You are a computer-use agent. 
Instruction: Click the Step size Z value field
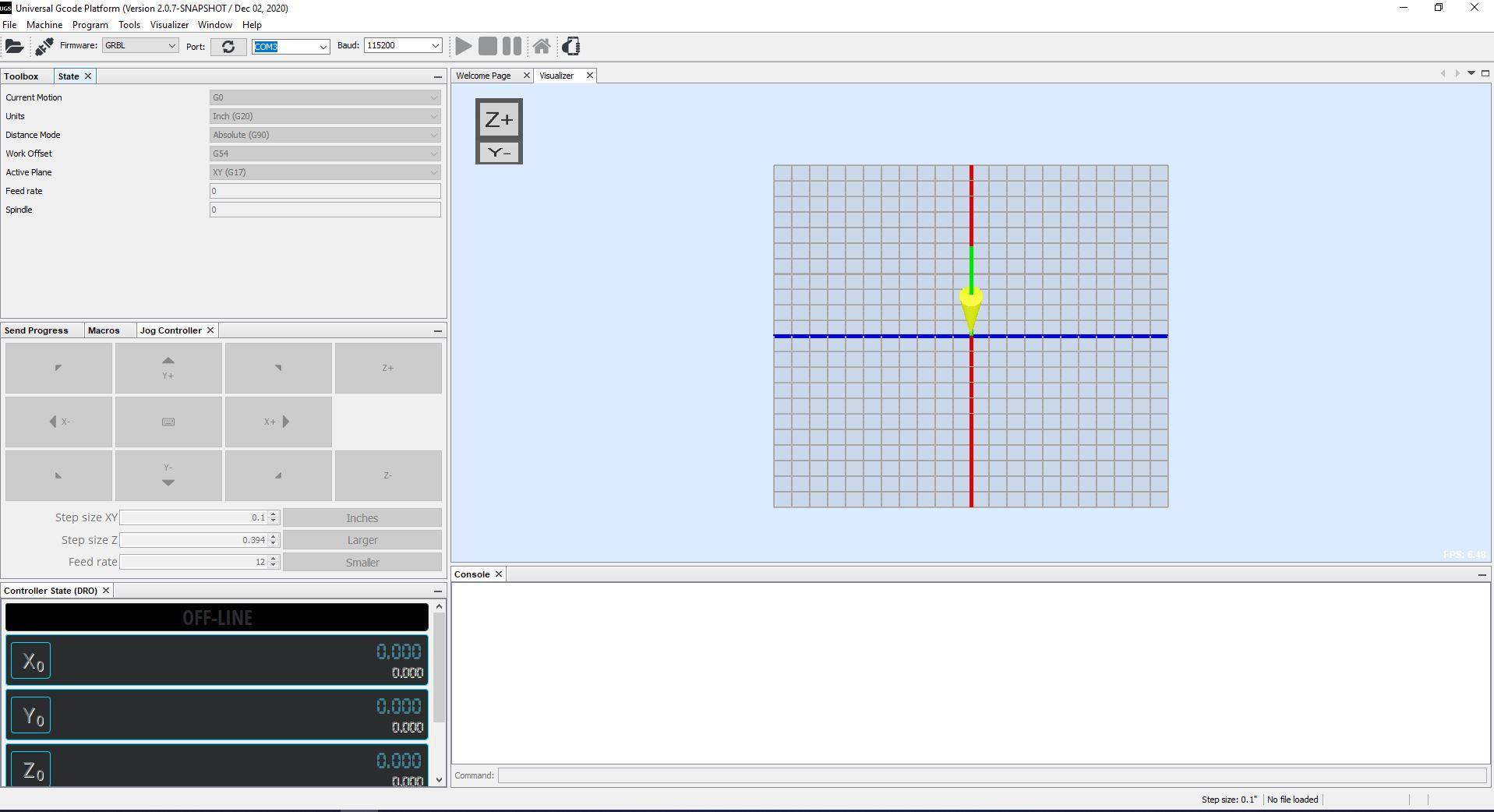[194, 540]
